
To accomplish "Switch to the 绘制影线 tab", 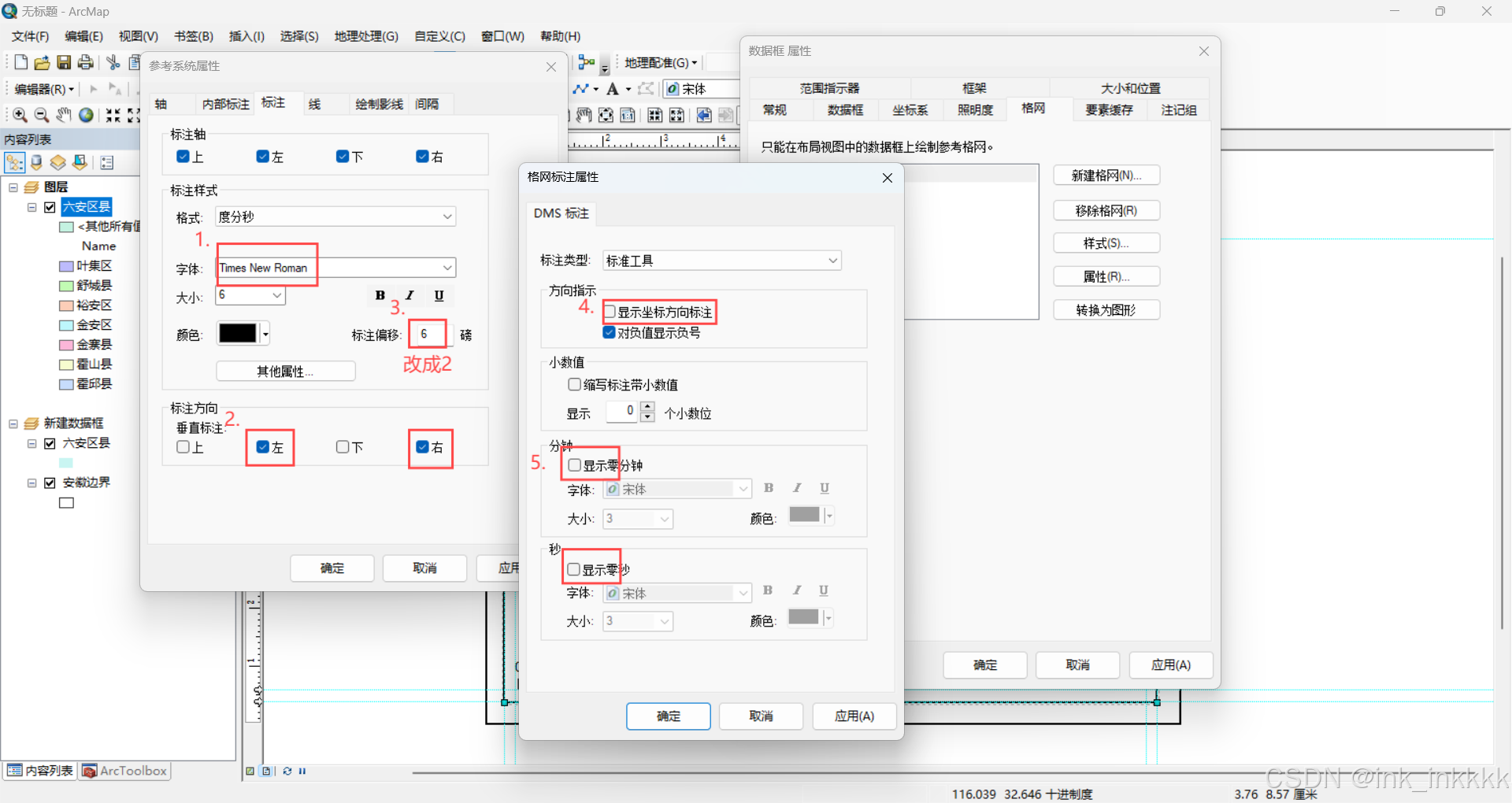I will click(379, 104).
